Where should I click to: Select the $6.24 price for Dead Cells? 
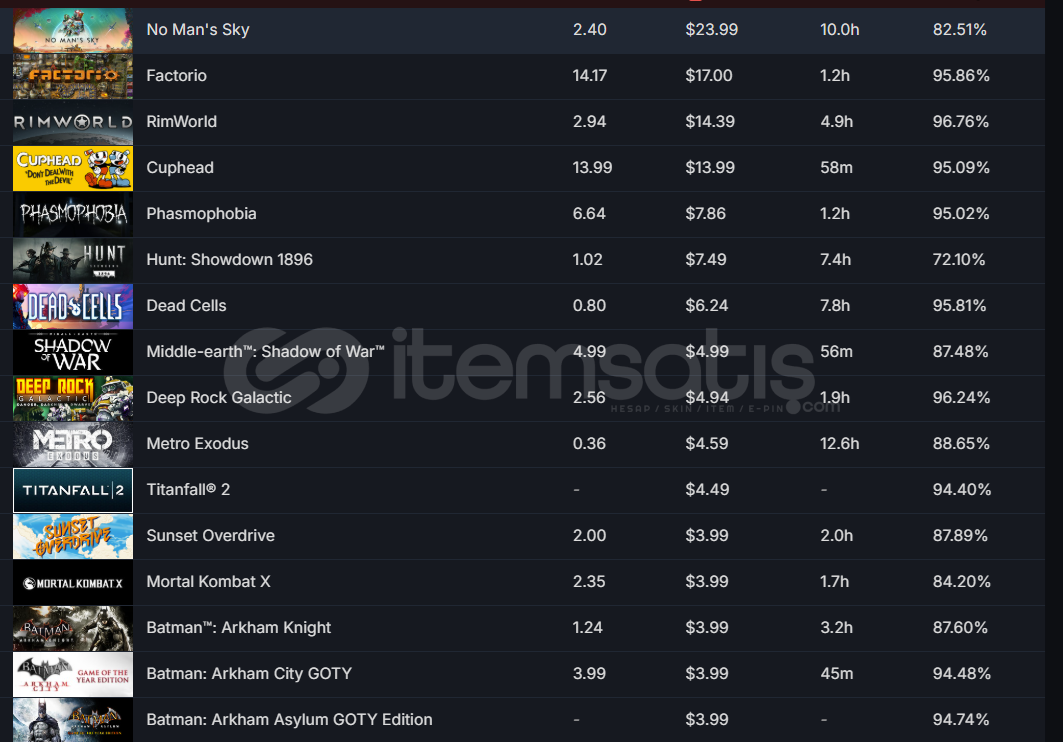(706, 306)
